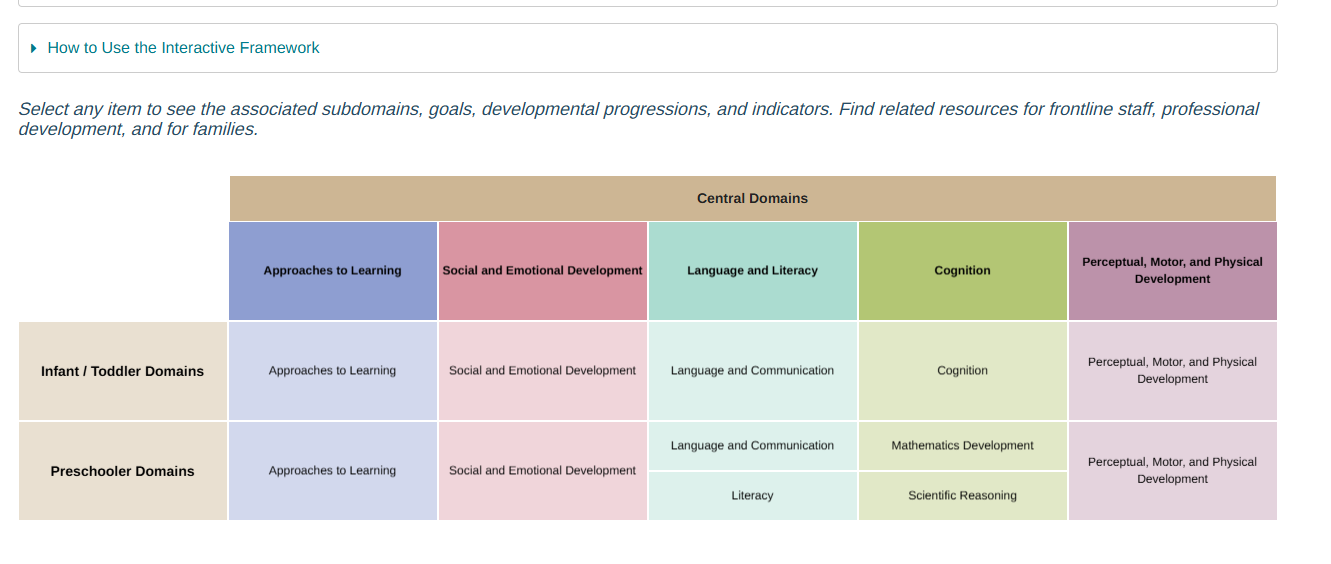Open Infant/Toddler Approaches to Learning cell
The image size is (1331, 564).
[332, 371]
